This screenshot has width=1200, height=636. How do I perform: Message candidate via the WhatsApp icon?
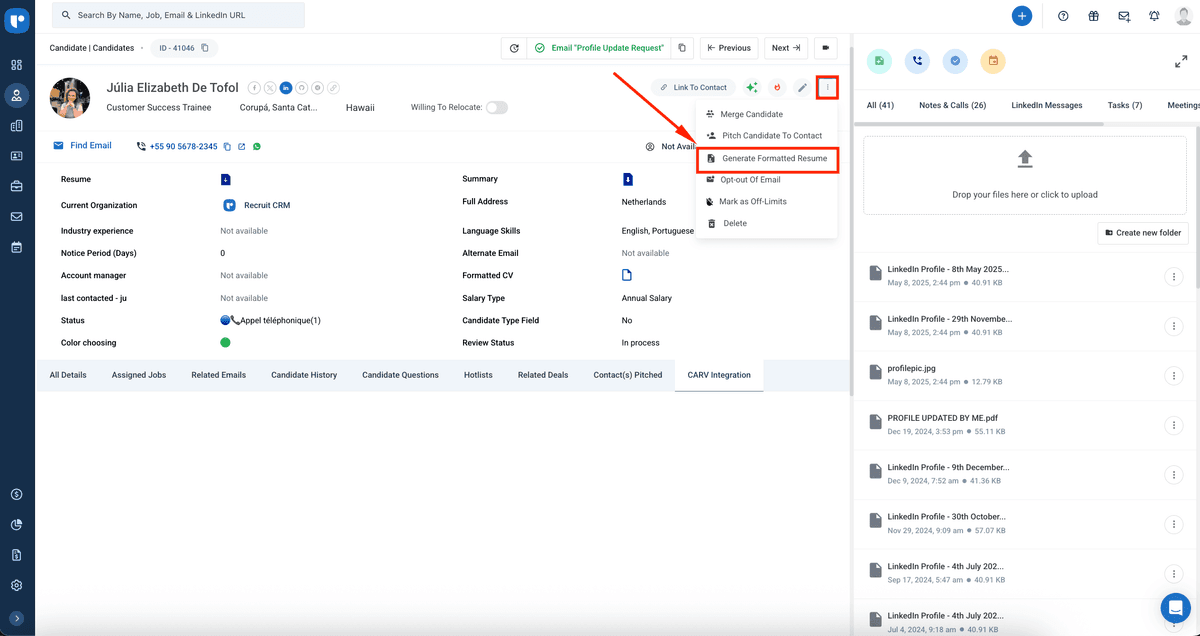tap(258, 145)
